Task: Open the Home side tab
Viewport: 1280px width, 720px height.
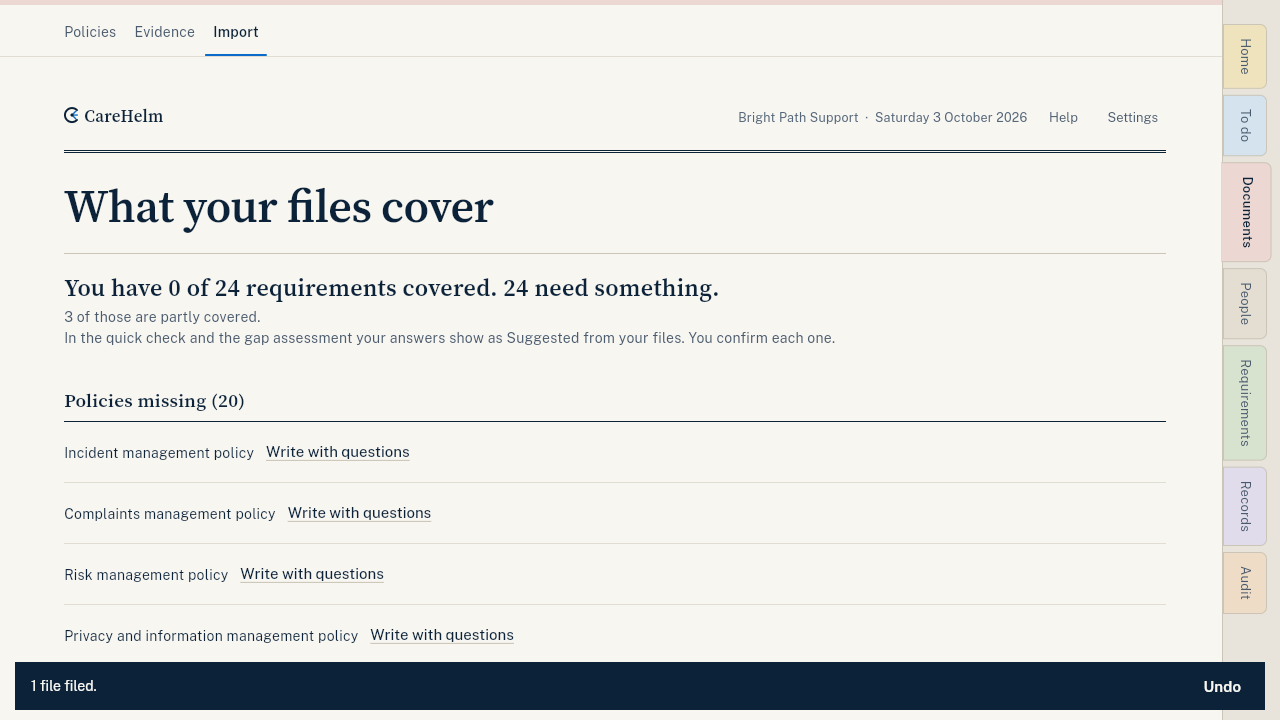Action: [x=1245, y=56]
